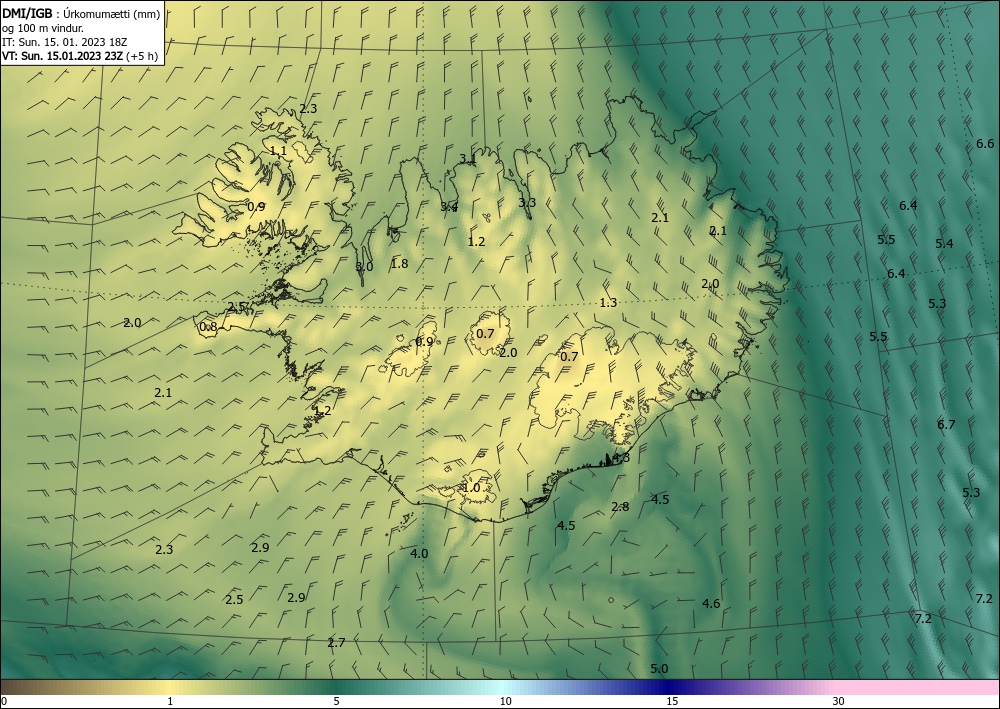Click the color scale label 10
Viewport: 1000px width, 709px height.
[505, 702]
